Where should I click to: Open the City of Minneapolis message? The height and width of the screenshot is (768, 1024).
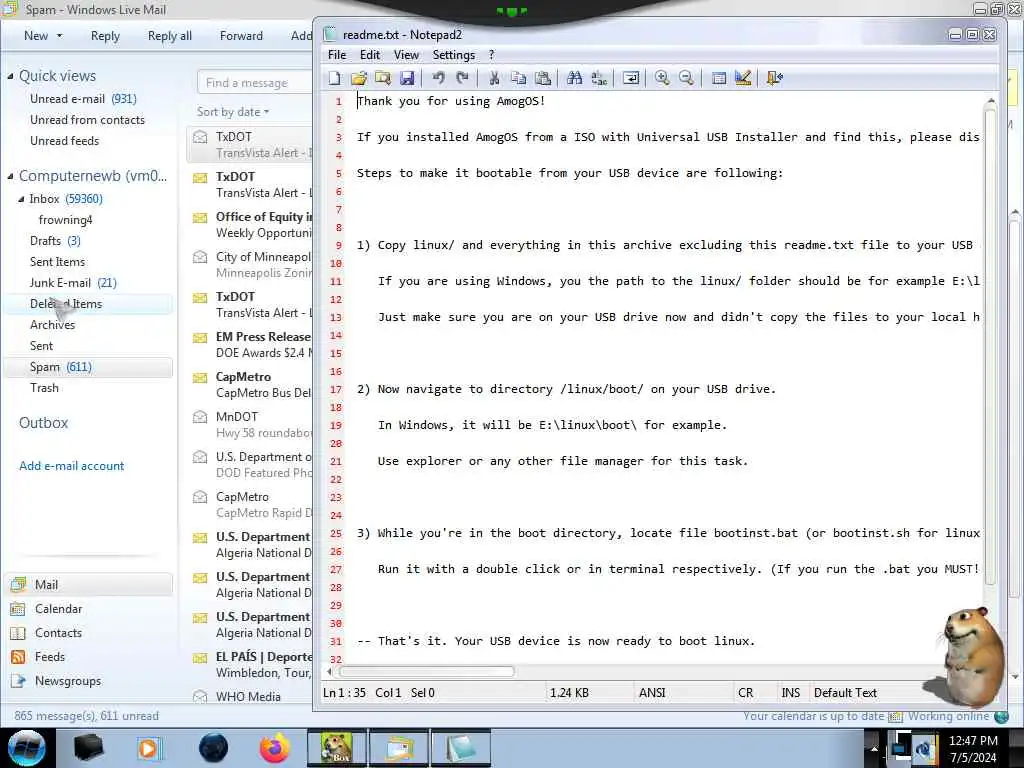251,264
